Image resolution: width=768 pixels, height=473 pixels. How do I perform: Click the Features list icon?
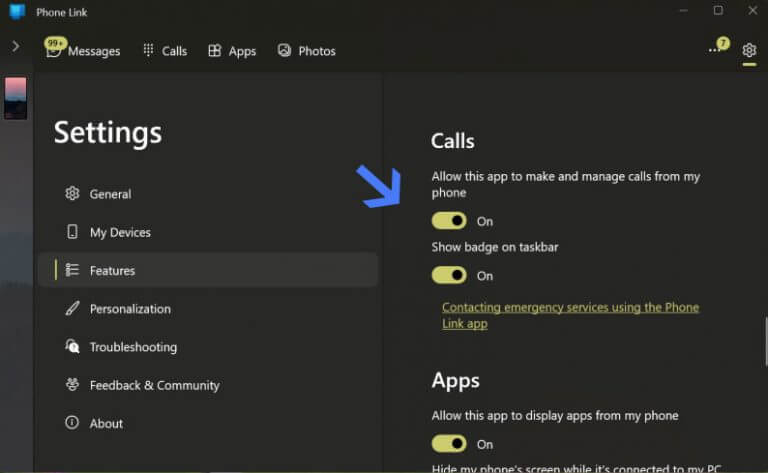click(72, 270)
